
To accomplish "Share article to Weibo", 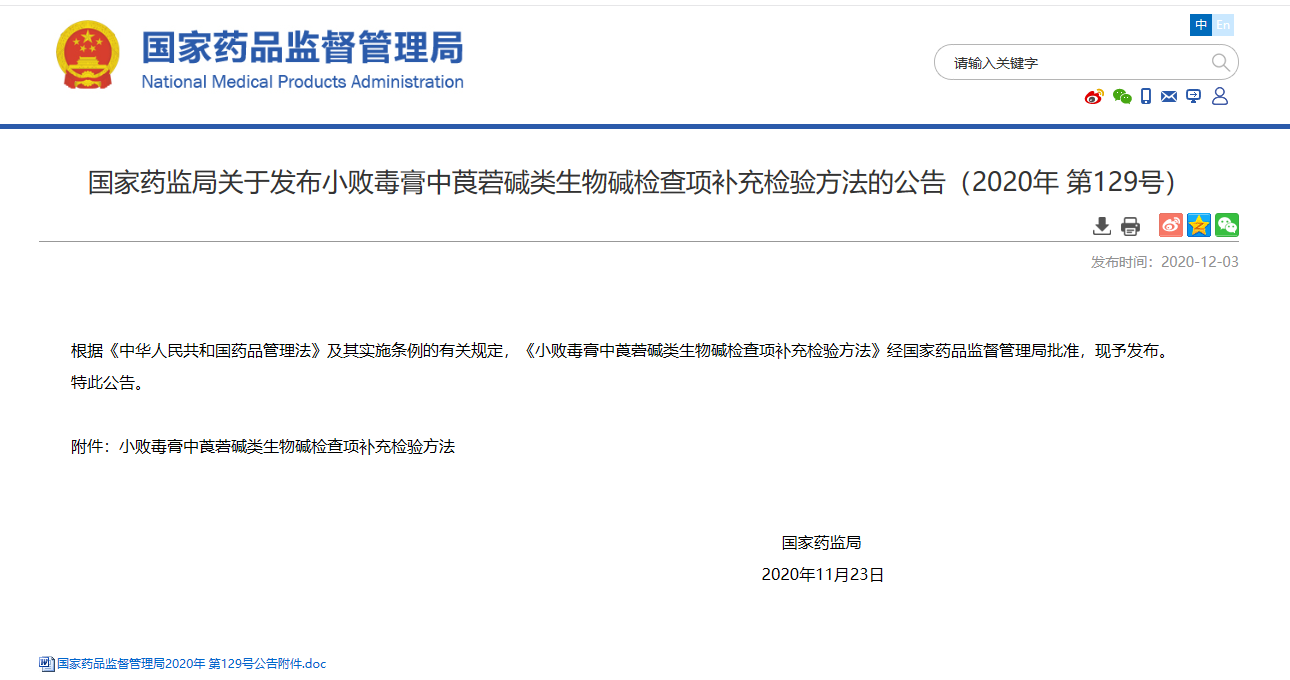I will (1171, 225).
